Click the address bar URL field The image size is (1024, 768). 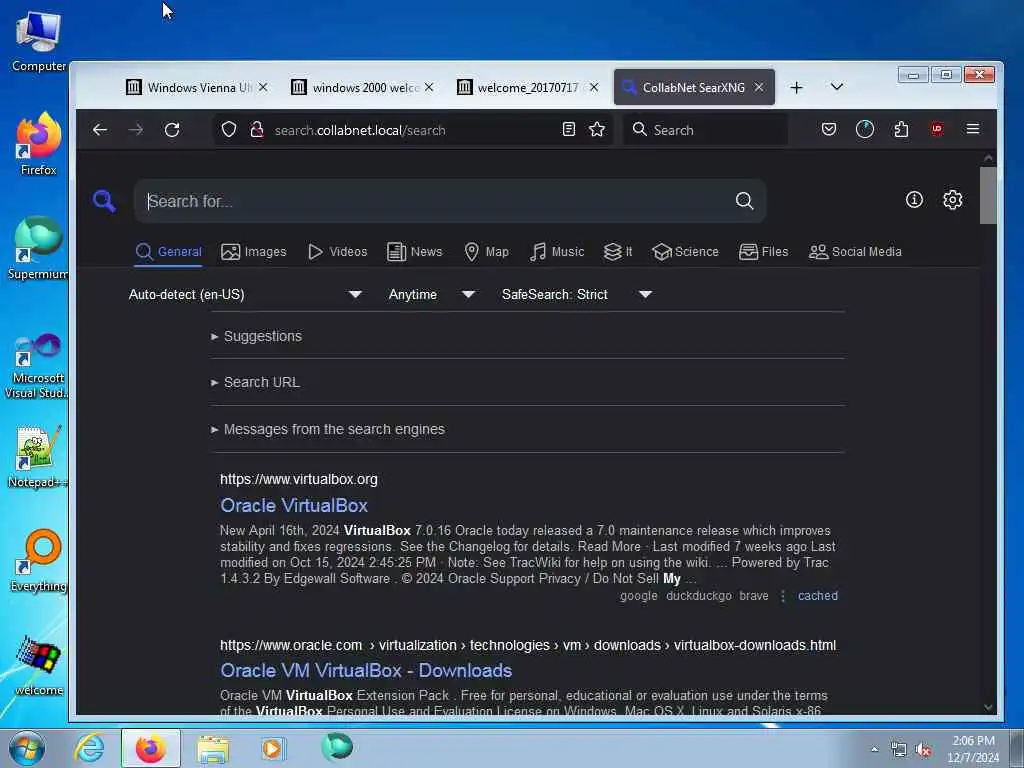[x=411, y=130]
